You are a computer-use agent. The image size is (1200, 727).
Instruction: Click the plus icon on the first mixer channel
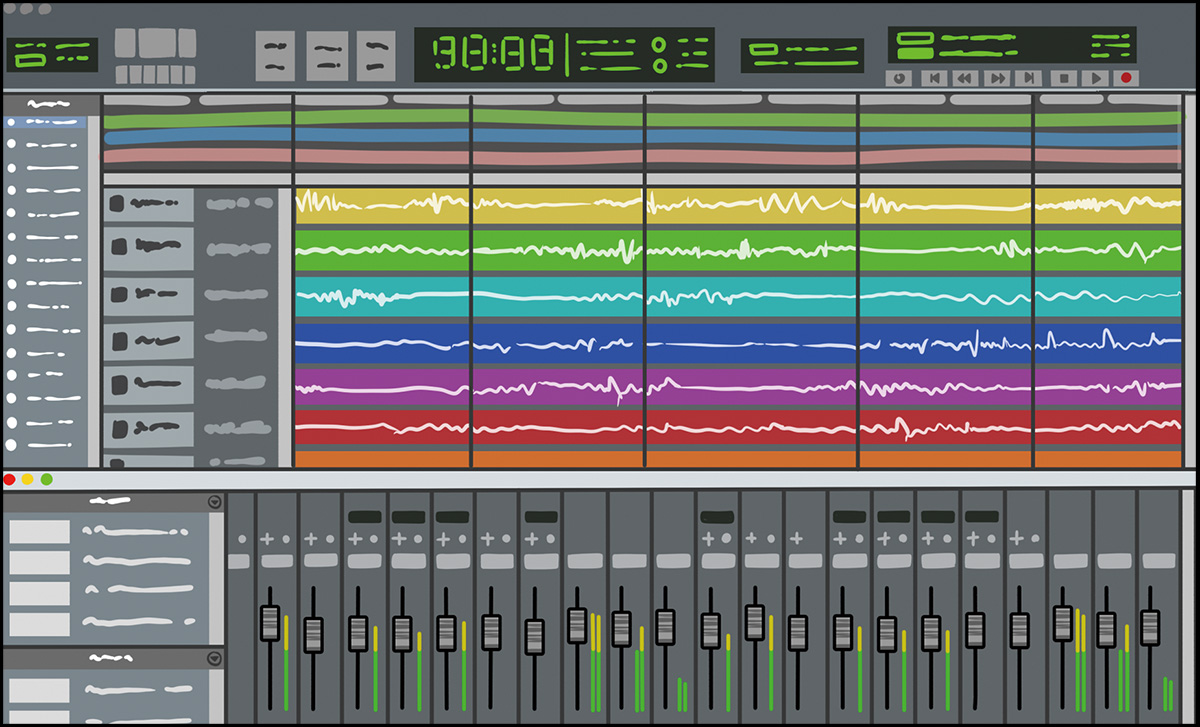click(x=266, y=539)
